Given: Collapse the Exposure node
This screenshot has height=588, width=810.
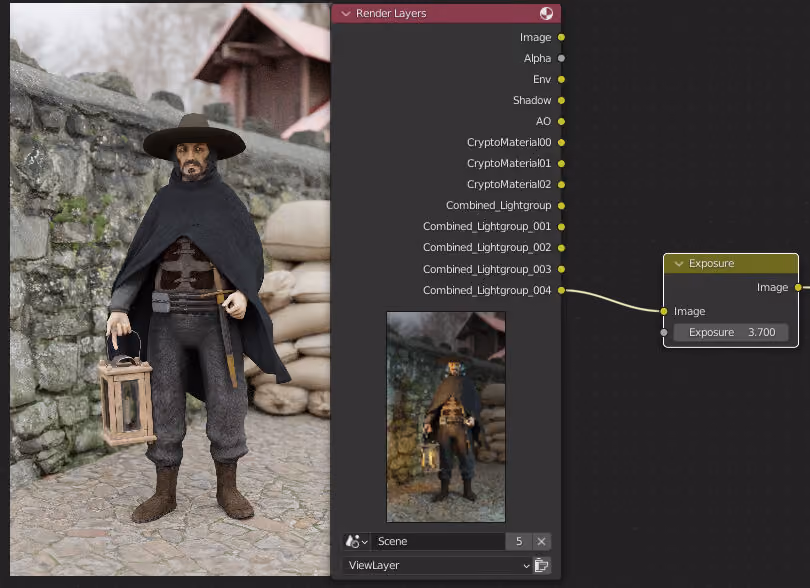Looking at the screenshot, I should [x=679, y=264].
